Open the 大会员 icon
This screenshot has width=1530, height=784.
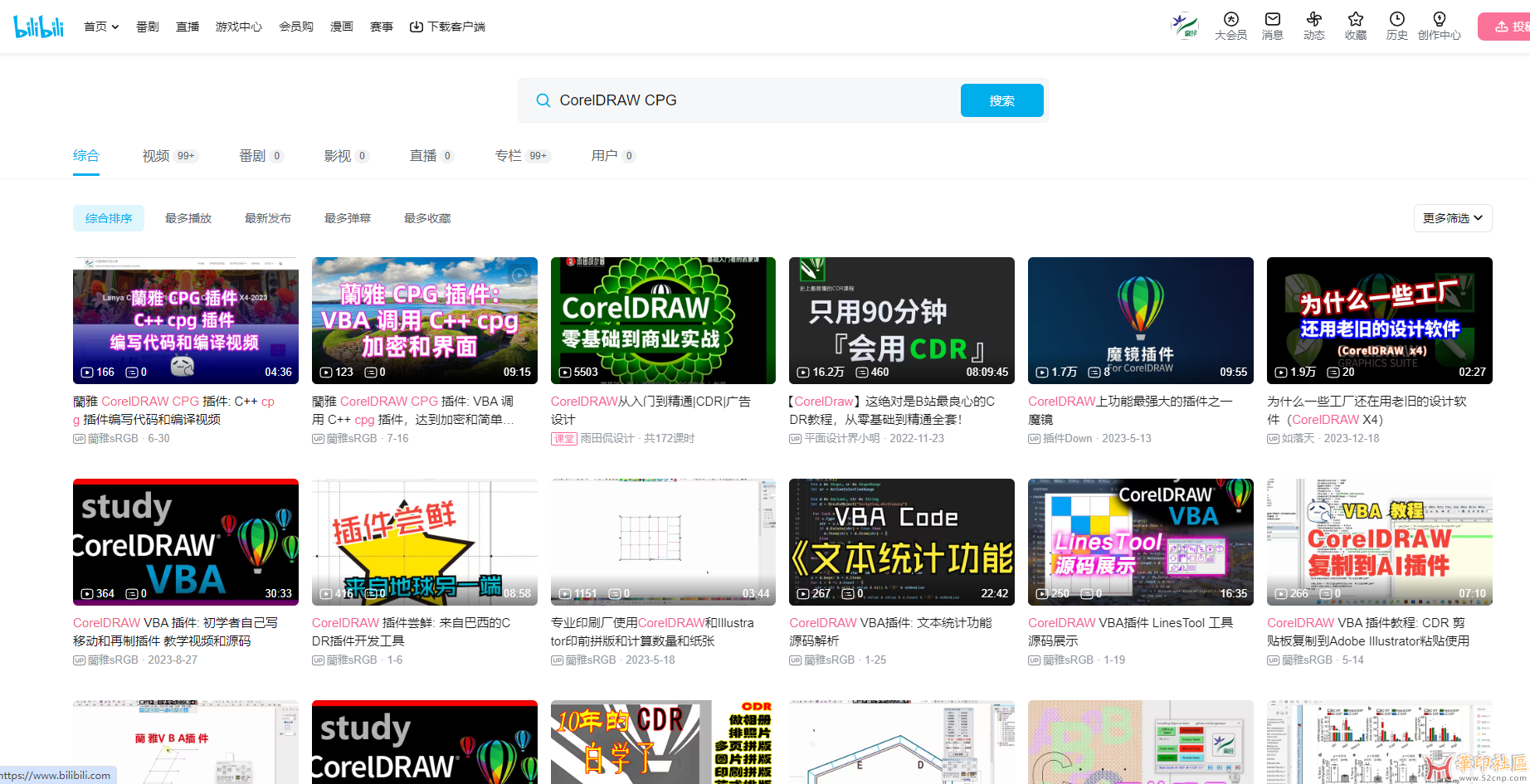(x=1230, y=26)
